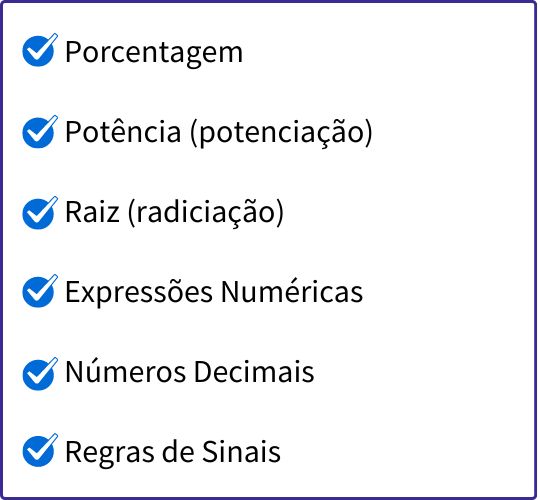
Task: Select the word Números
Action: click(x=125, y=371)
